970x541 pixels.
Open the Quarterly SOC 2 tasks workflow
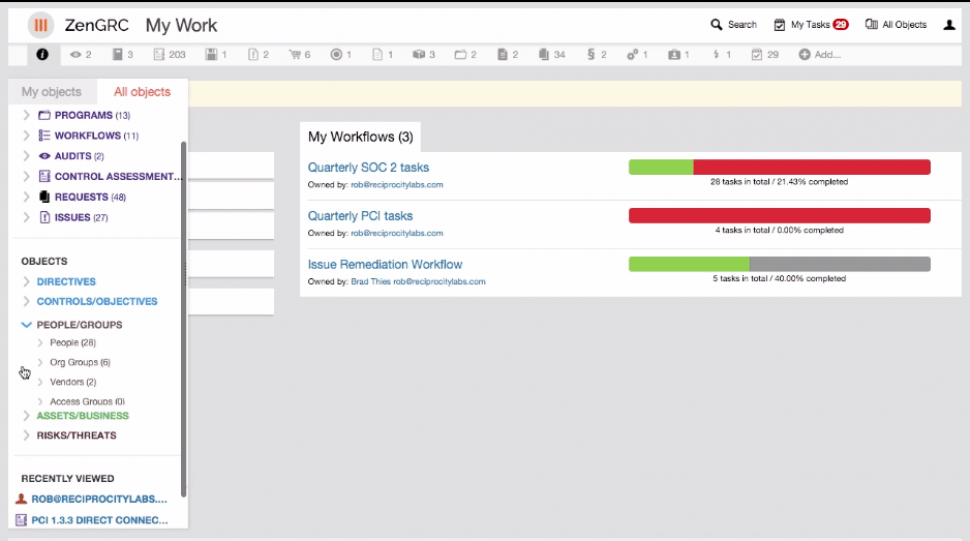pyautogui.click(x=368, y=168)
